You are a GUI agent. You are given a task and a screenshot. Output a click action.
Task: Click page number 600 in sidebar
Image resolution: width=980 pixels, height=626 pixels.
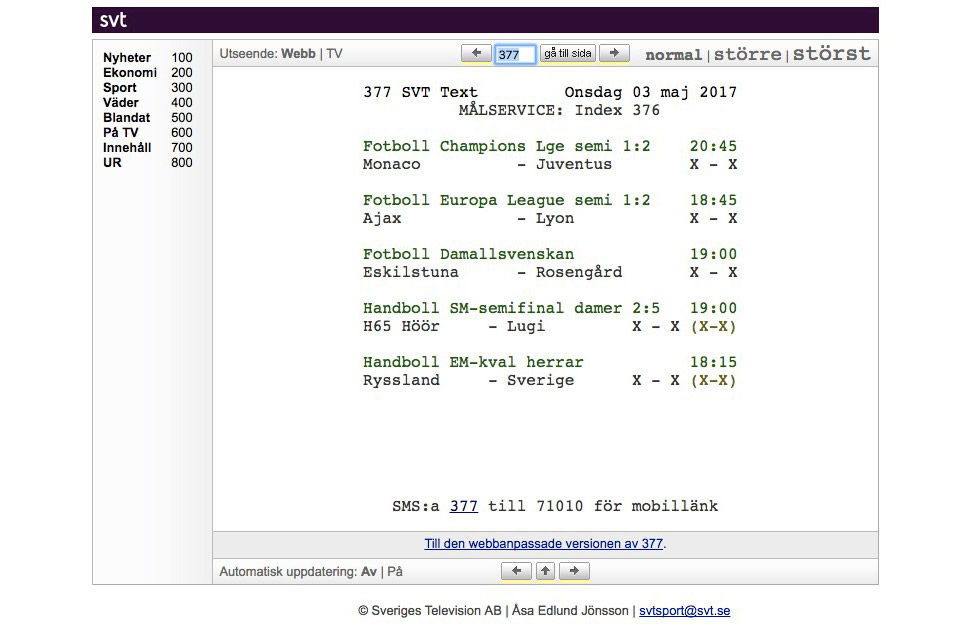point(182,132)
